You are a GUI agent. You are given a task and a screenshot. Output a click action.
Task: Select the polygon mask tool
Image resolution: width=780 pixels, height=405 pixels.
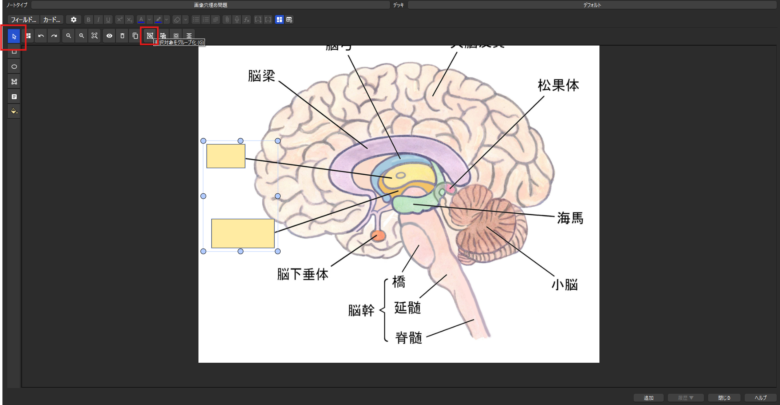point(14,81)
